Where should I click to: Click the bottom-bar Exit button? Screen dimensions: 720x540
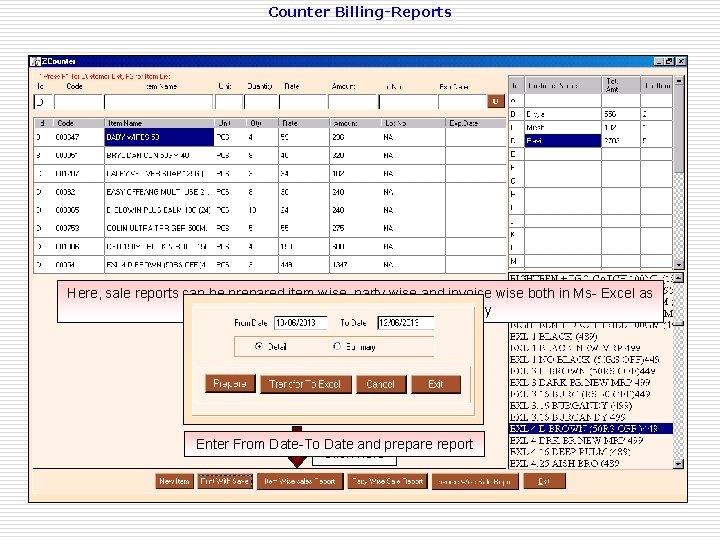click(544, 481)
